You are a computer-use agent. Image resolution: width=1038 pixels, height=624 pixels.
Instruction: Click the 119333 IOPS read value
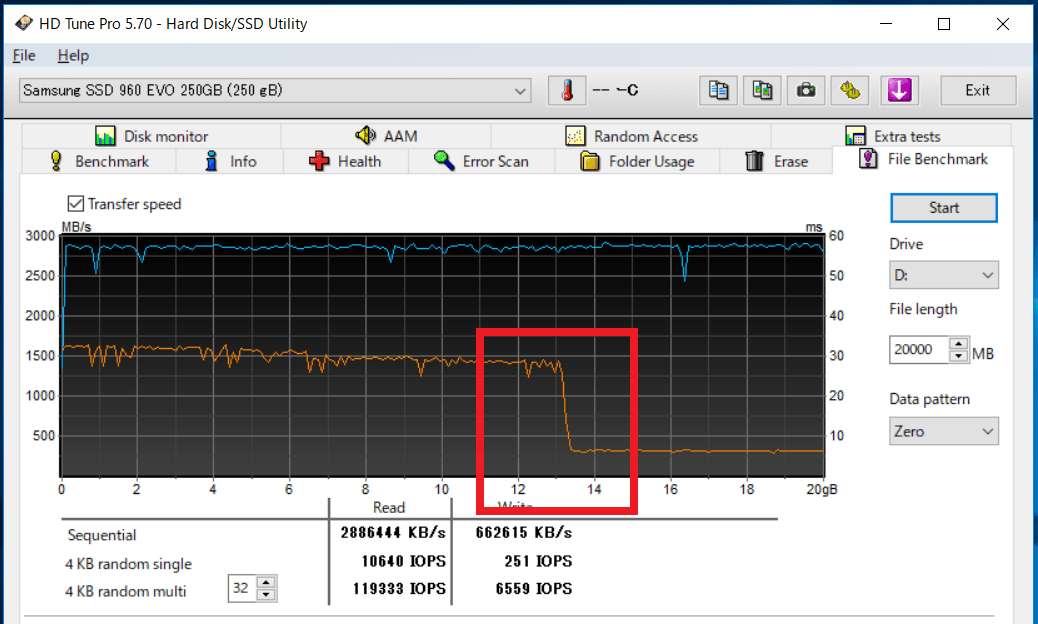[399, 589]
